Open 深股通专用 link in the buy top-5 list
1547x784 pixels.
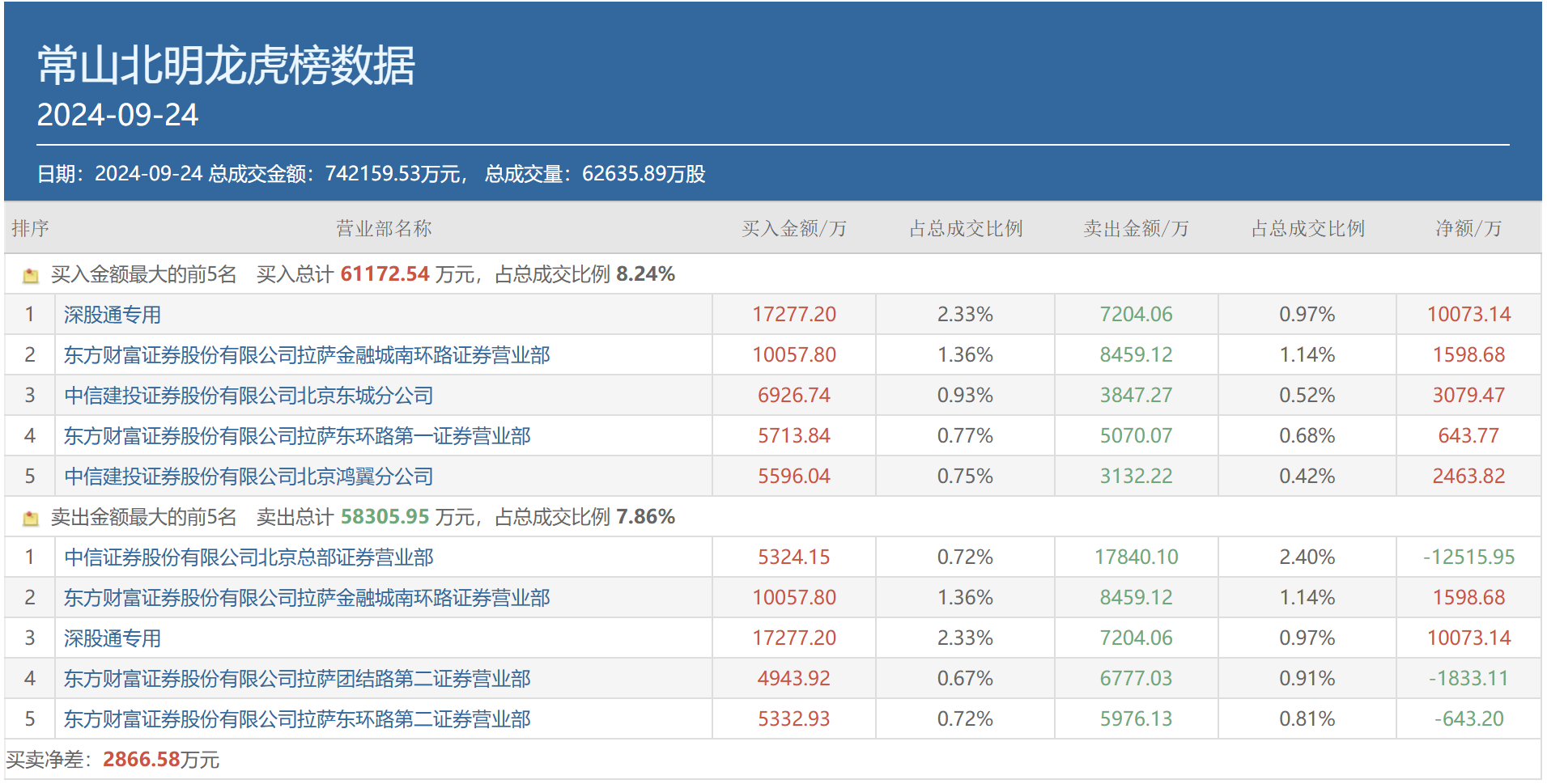[113, 315]
